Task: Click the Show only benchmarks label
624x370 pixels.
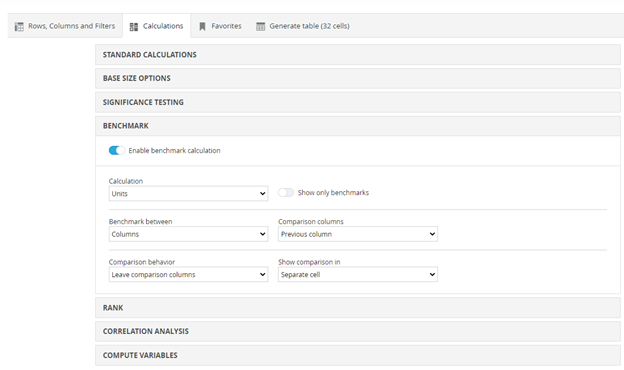Action: [x=333, y=193]
